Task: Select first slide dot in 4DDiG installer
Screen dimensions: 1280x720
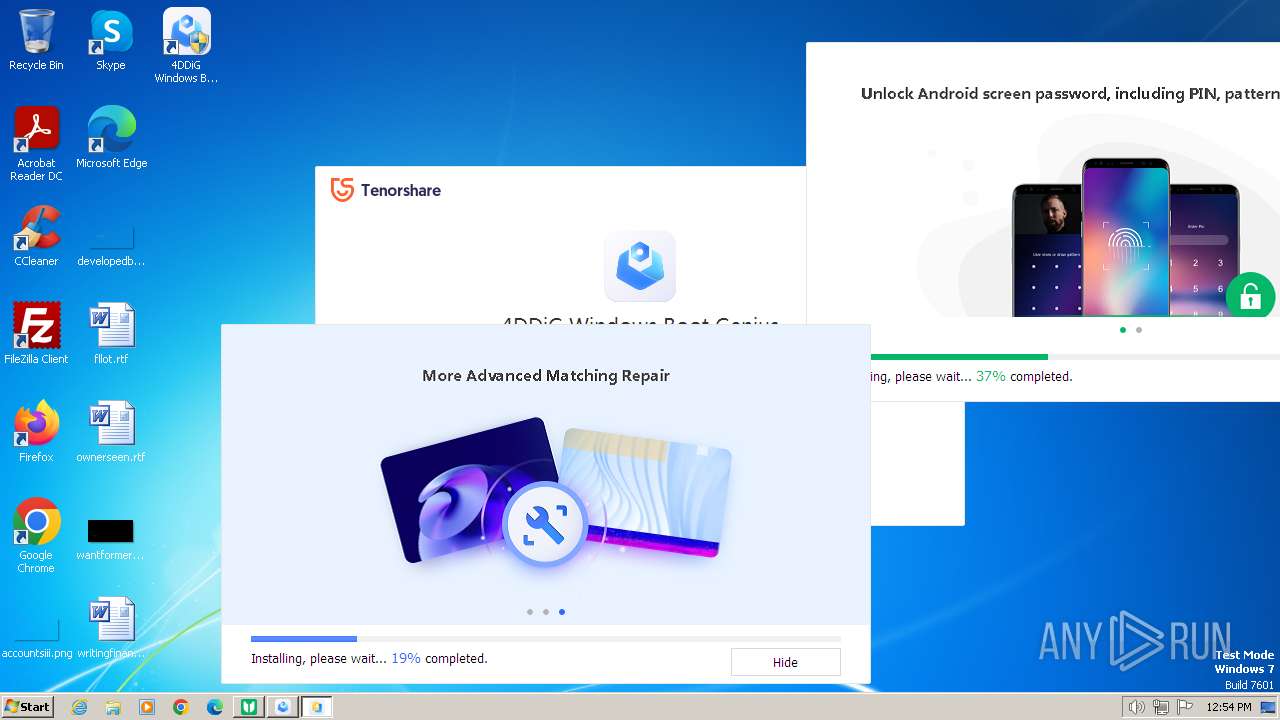Action: tap(530, 612)
